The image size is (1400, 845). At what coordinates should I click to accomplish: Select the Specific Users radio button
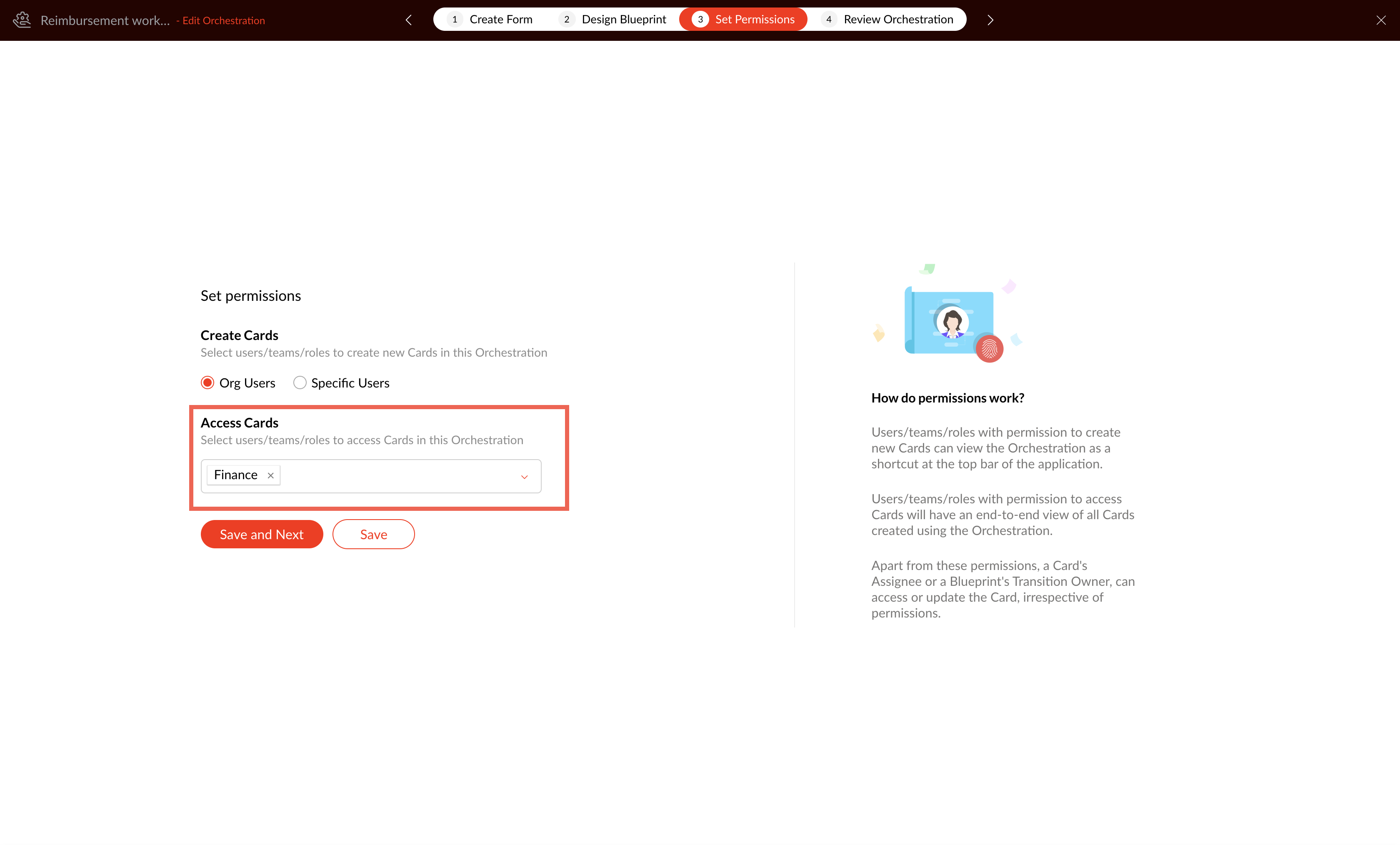pos(300,382)
